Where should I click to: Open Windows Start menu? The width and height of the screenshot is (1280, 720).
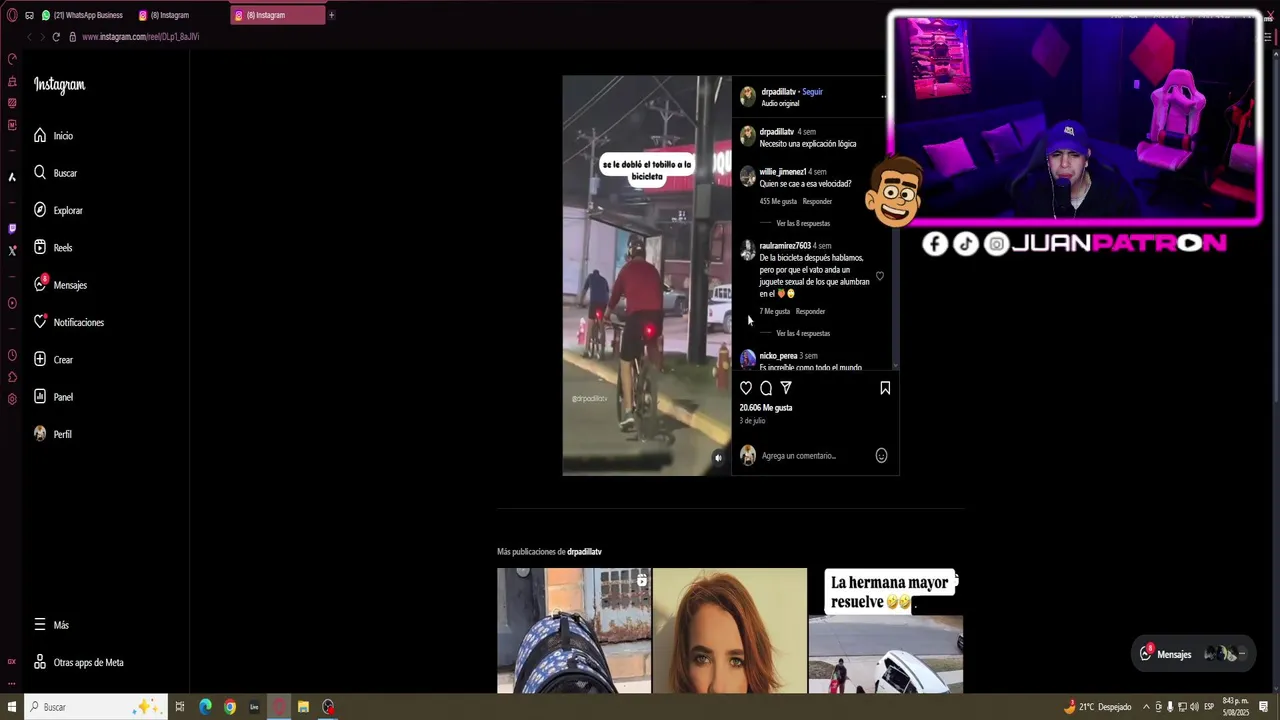click(12, 707)
